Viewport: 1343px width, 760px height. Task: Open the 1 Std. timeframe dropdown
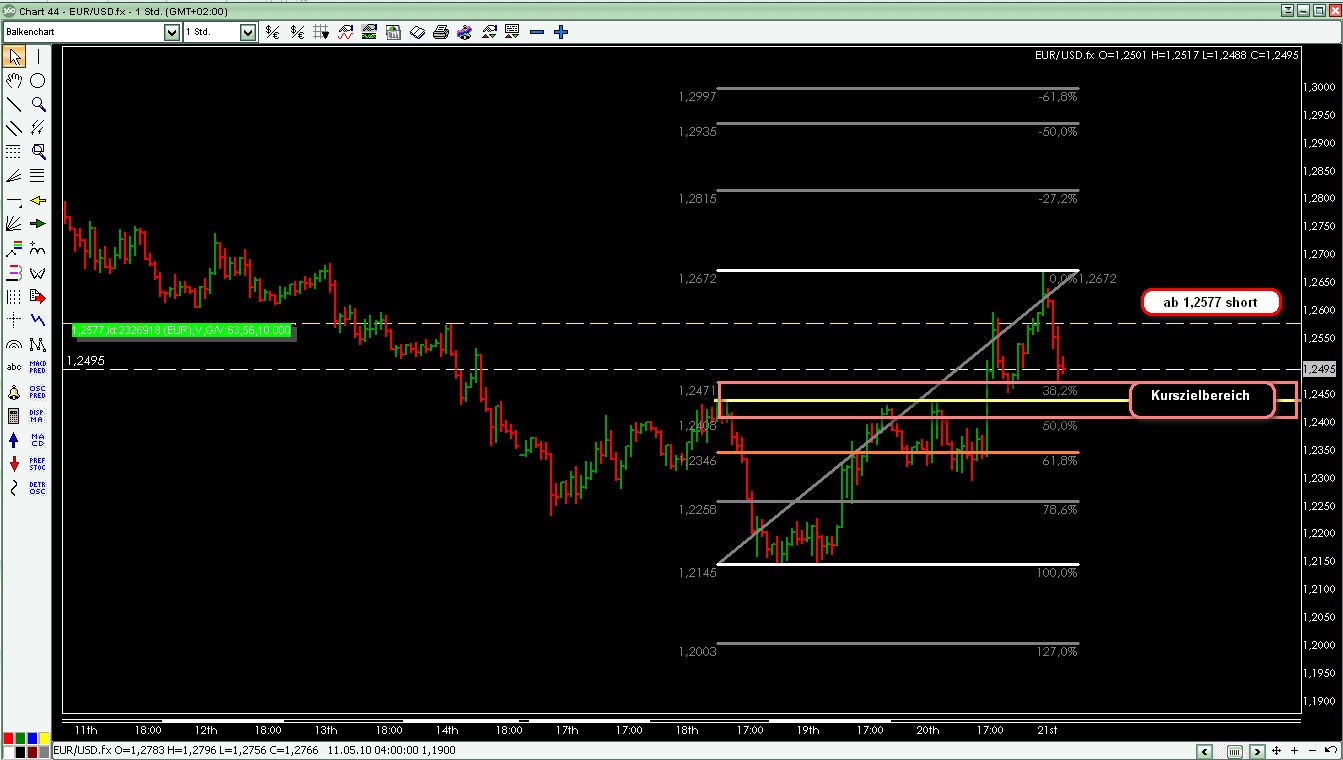248,32
